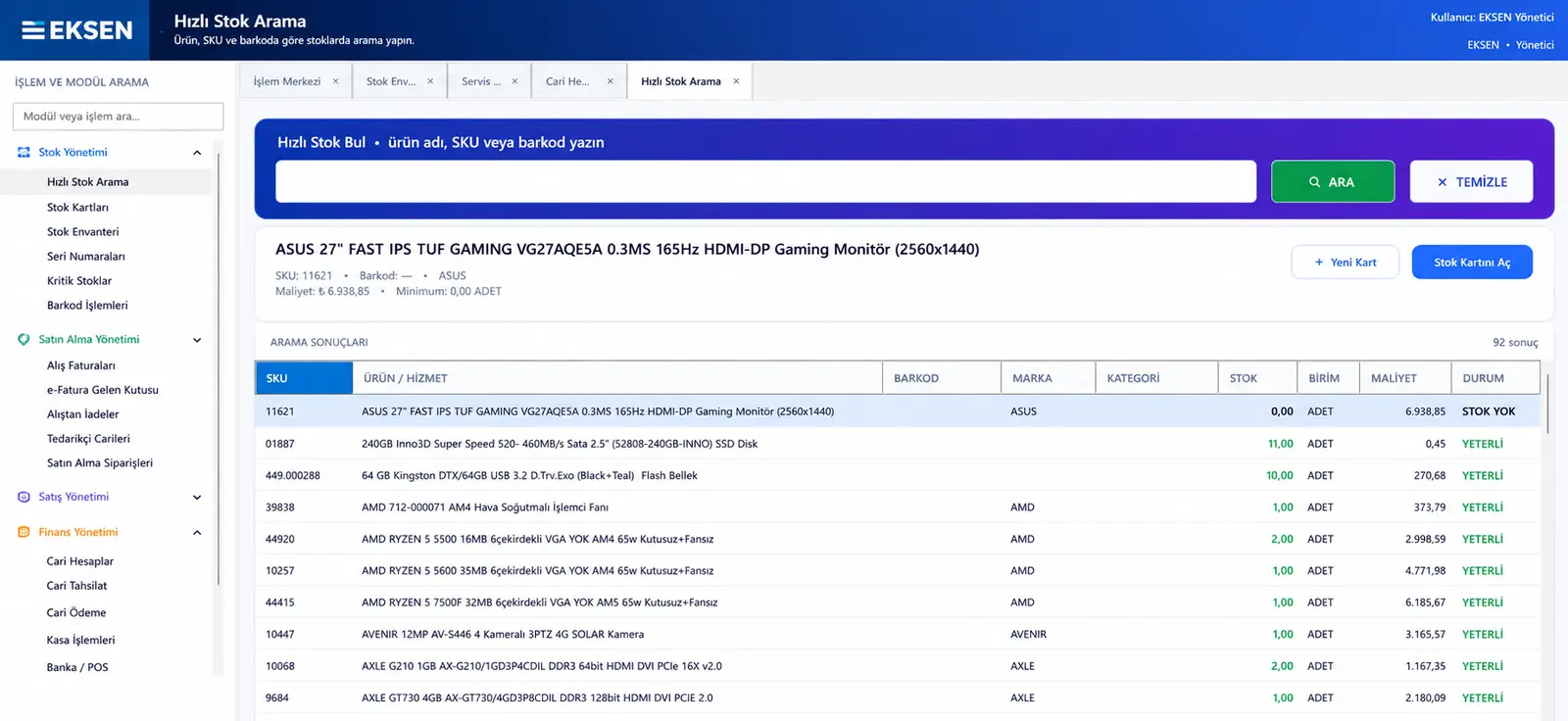Click the Stok Yönetimi module icon
The height and width of the screenshot is (721, 1568).
tap(24, 153)
